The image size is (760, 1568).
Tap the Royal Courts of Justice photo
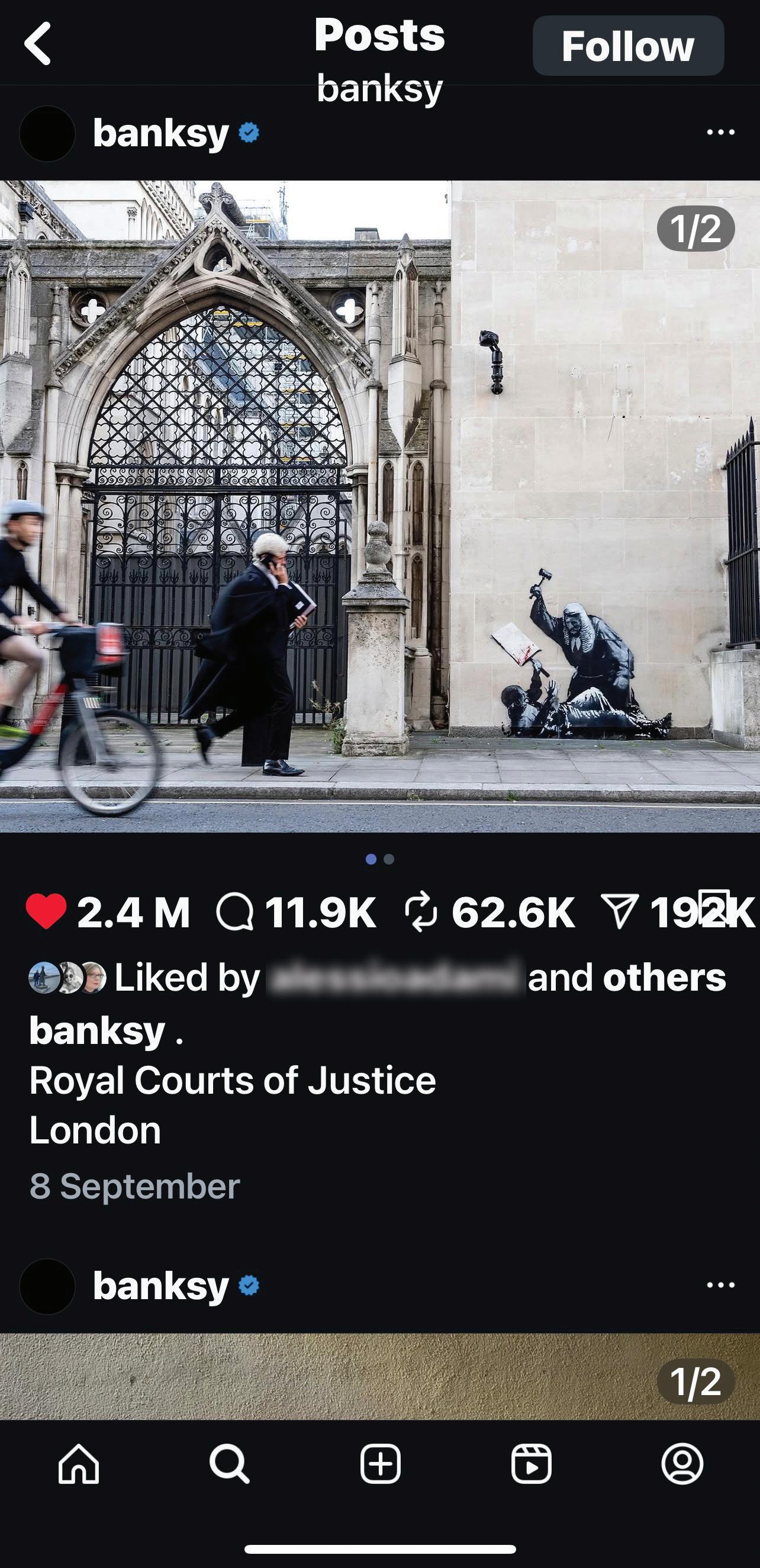tap(379, 506)
